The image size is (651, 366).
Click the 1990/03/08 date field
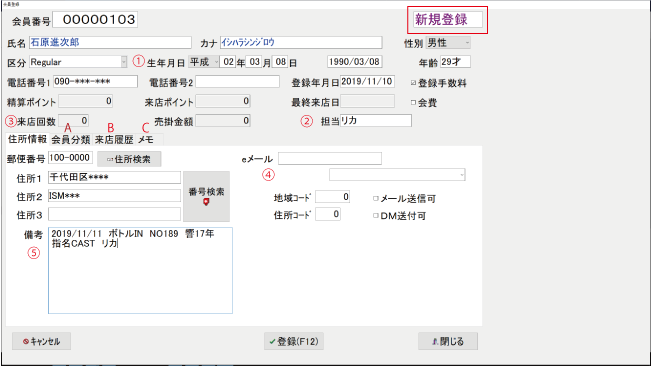pos(355,62)
